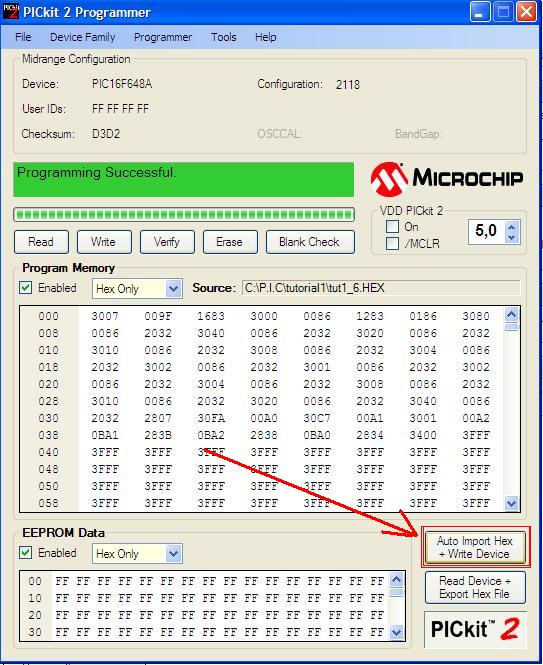This screenshot has height=665, width=543.
Task: Click the Write button
Action: [x=104, y=242]
